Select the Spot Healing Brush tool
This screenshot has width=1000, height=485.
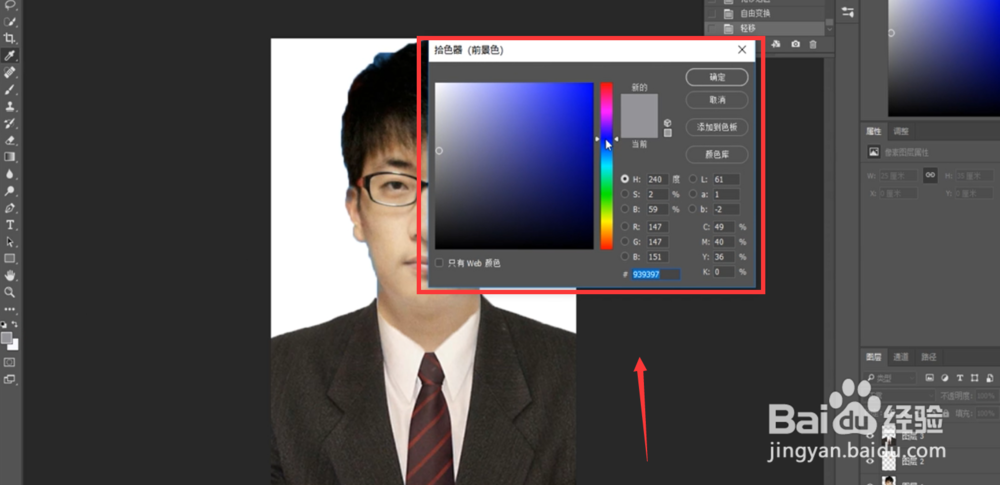10,72
